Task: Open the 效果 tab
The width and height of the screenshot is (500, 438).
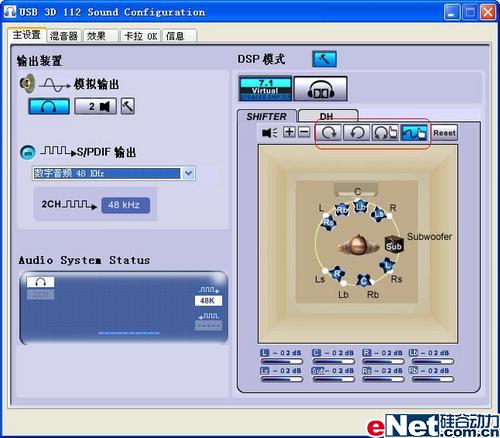Action: (x=100, y=36)
